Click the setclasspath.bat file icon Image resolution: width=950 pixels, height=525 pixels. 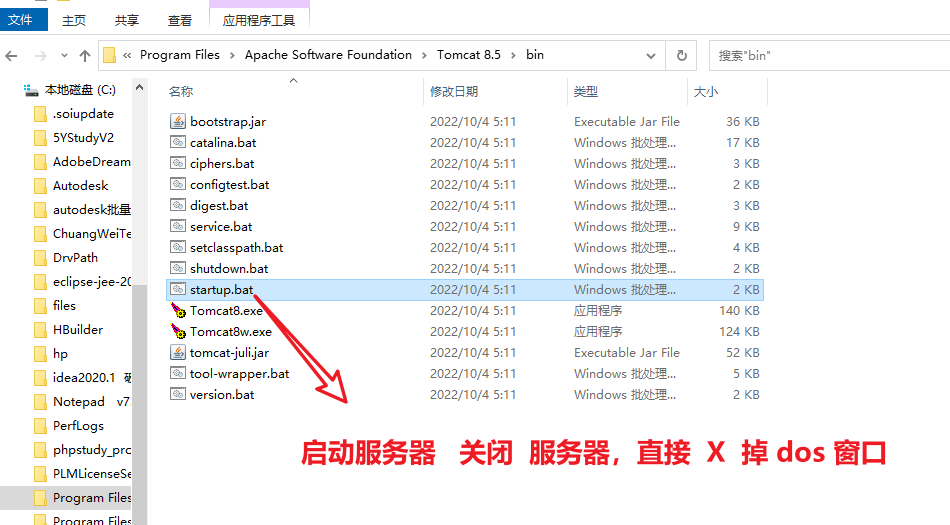coord(178,247)
